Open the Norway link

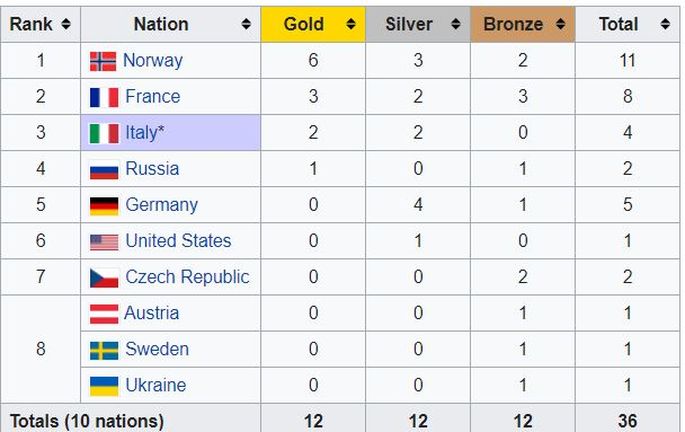152,60
